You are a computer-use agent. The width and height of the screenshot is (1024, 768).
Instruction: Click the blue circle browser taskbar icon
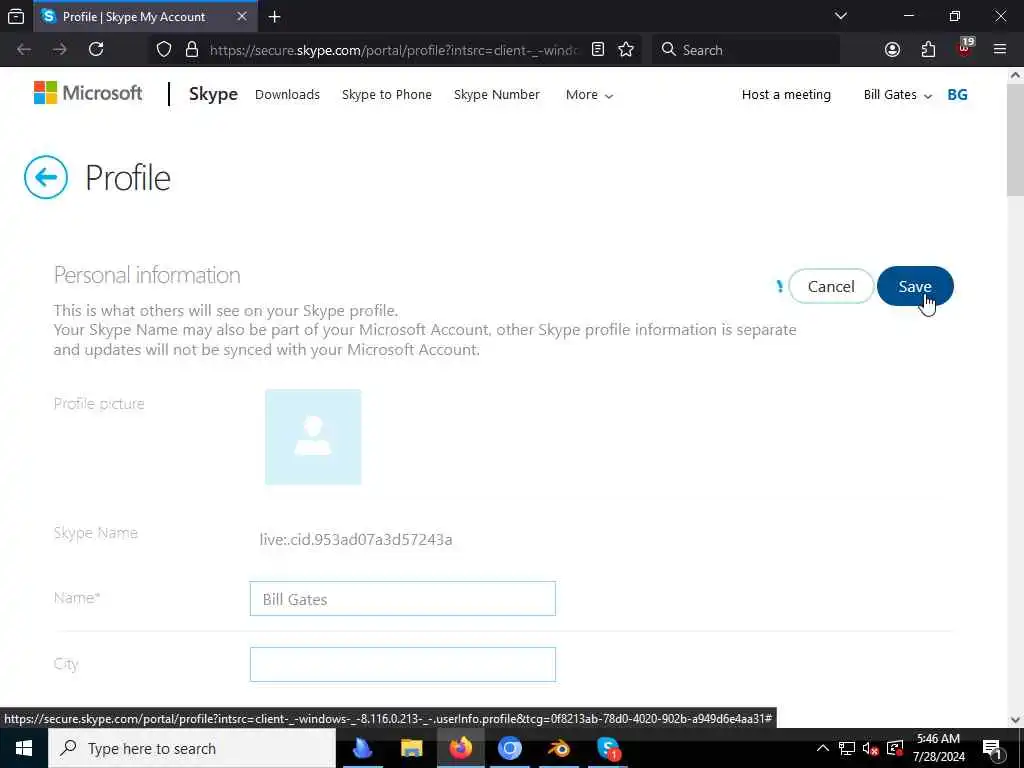[509, 748]
